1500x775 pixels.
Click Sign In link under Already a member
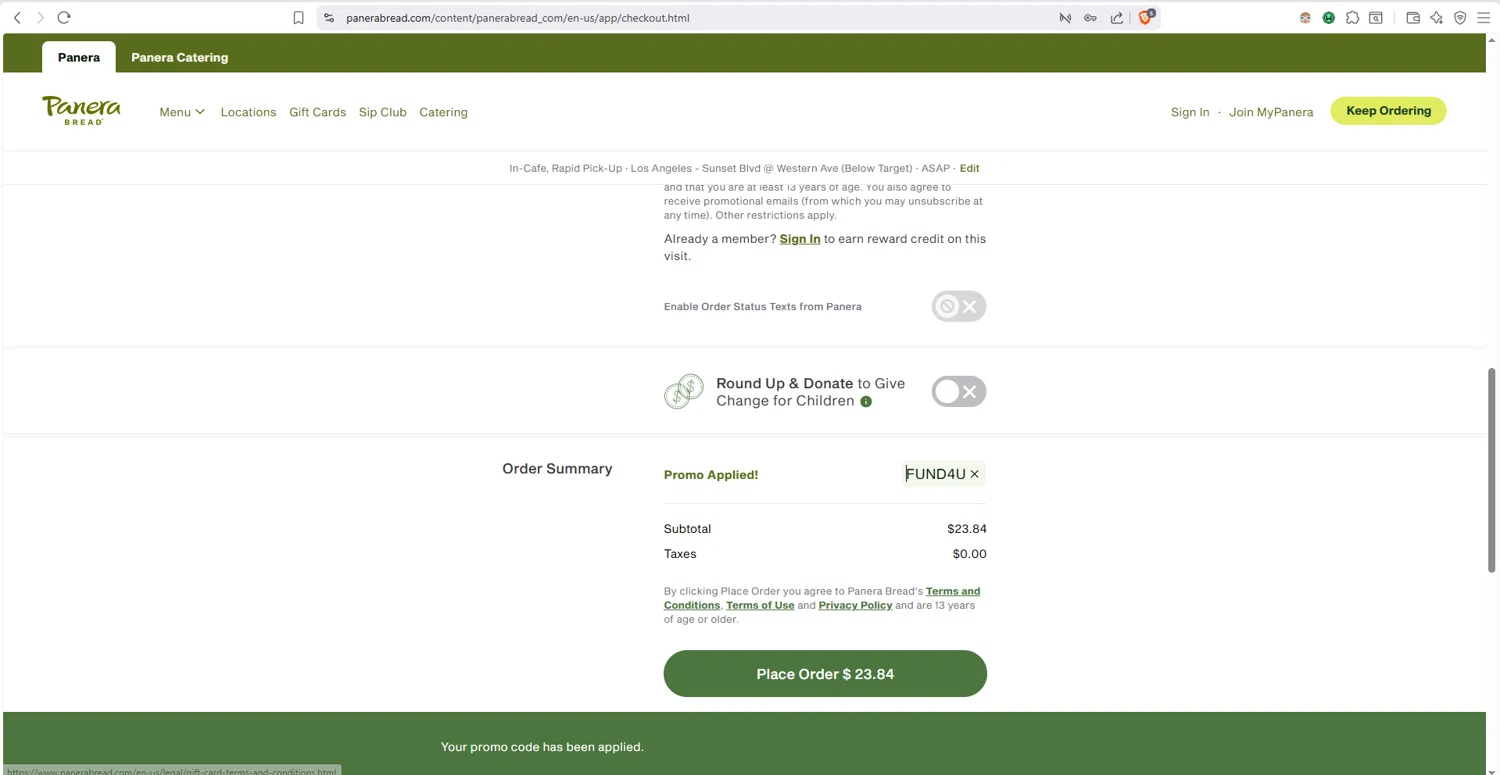tap(800, 239)
